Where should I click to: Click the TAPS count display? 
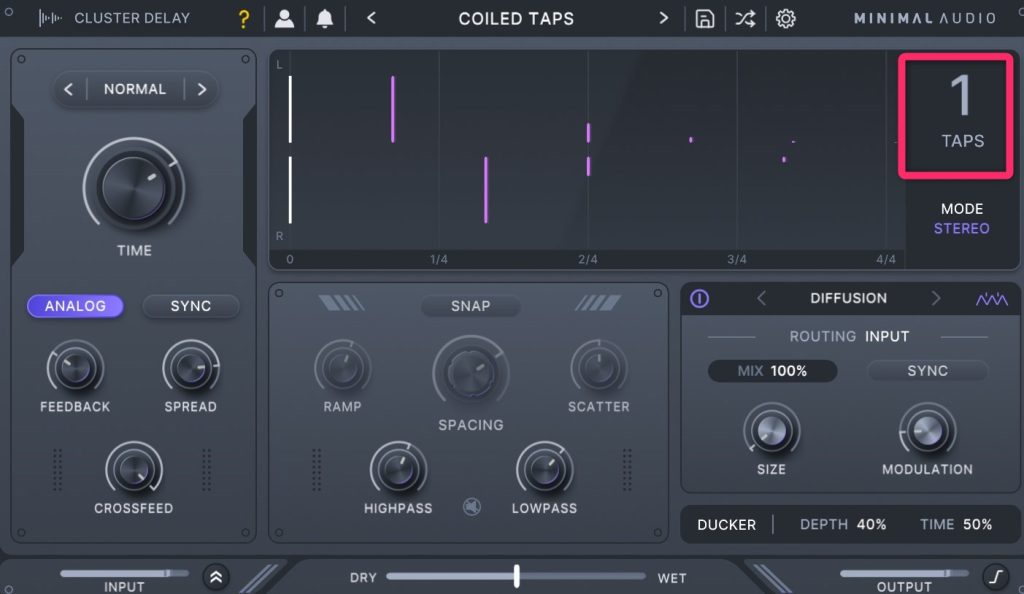(x=961, y=116)
